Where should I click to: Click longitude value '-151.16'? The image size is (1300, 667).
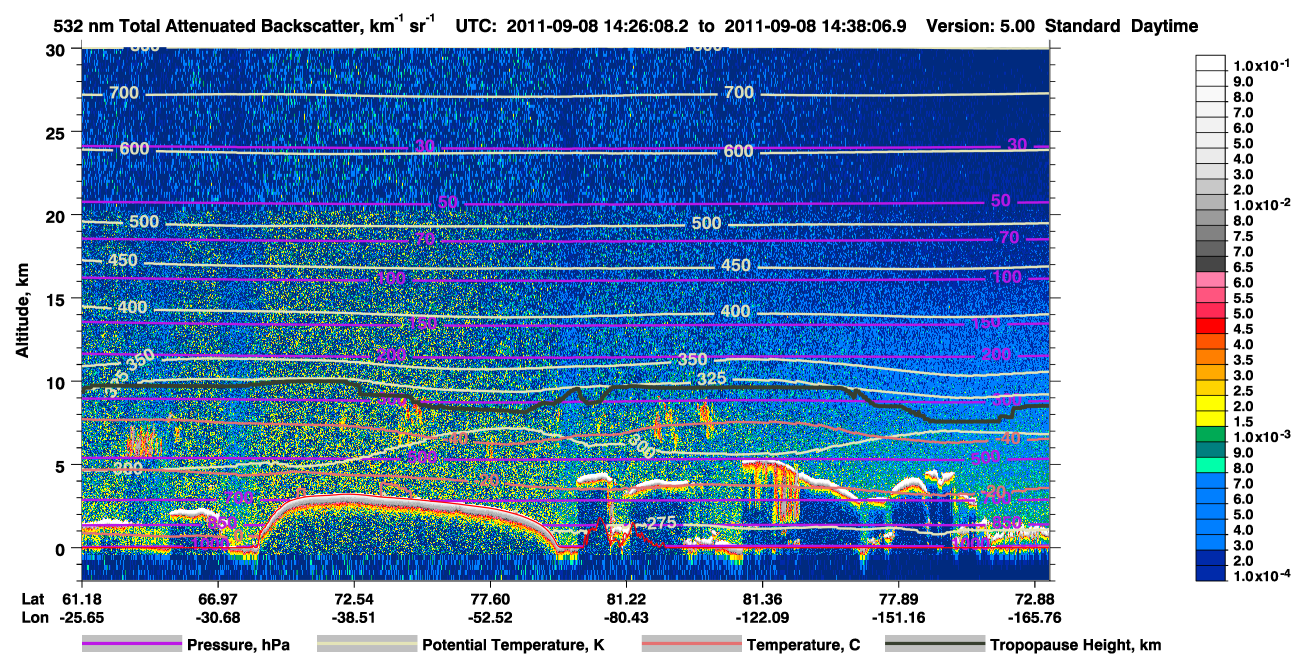[x=898, y=617]
